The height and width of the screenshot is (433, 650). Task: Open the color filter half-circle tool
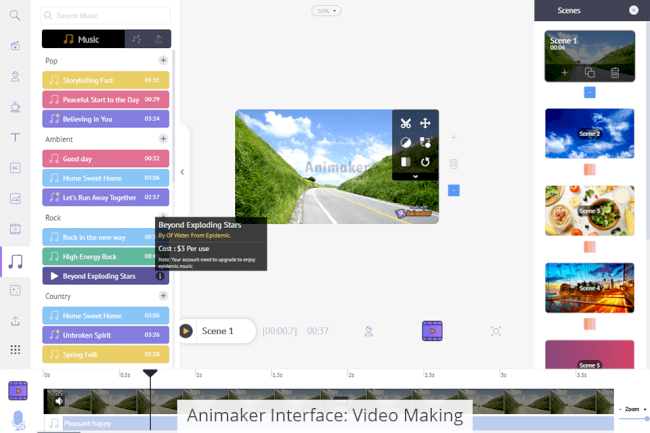click(405, 143)
